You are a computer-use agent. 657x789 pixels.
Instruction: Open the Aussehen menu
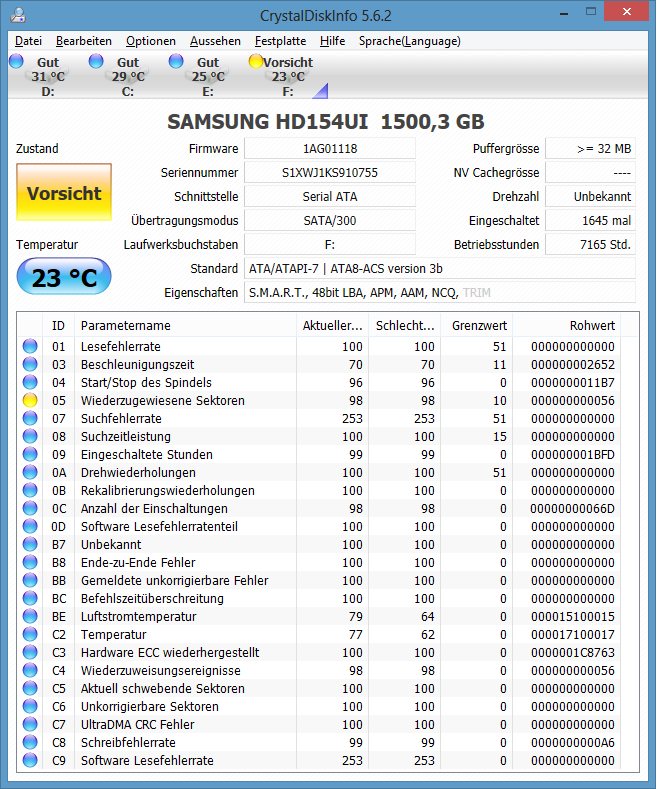(215, 41)
